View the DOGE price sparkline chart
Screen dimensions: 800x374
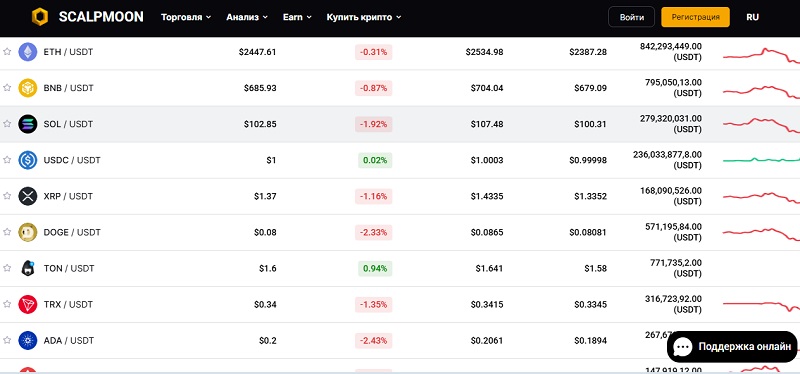(761, 234)
